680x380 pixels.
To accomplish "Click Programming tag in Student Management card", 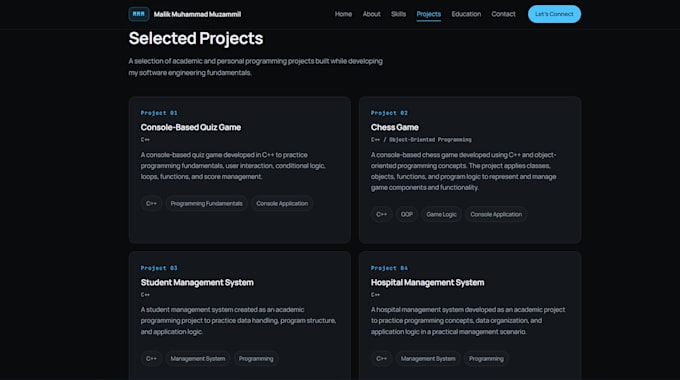I will tap(256, 359).
